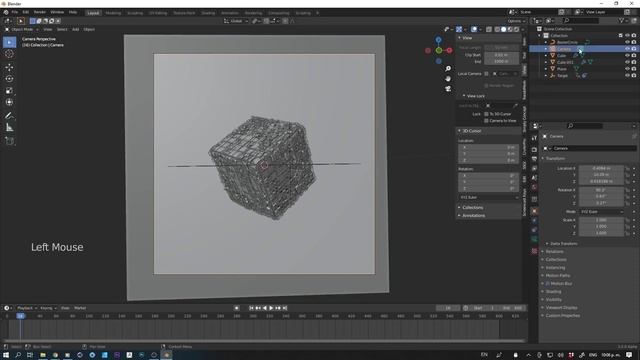Expand the Cube.001 tree item
The image size is (640, 360).
(x=546, y=62)
